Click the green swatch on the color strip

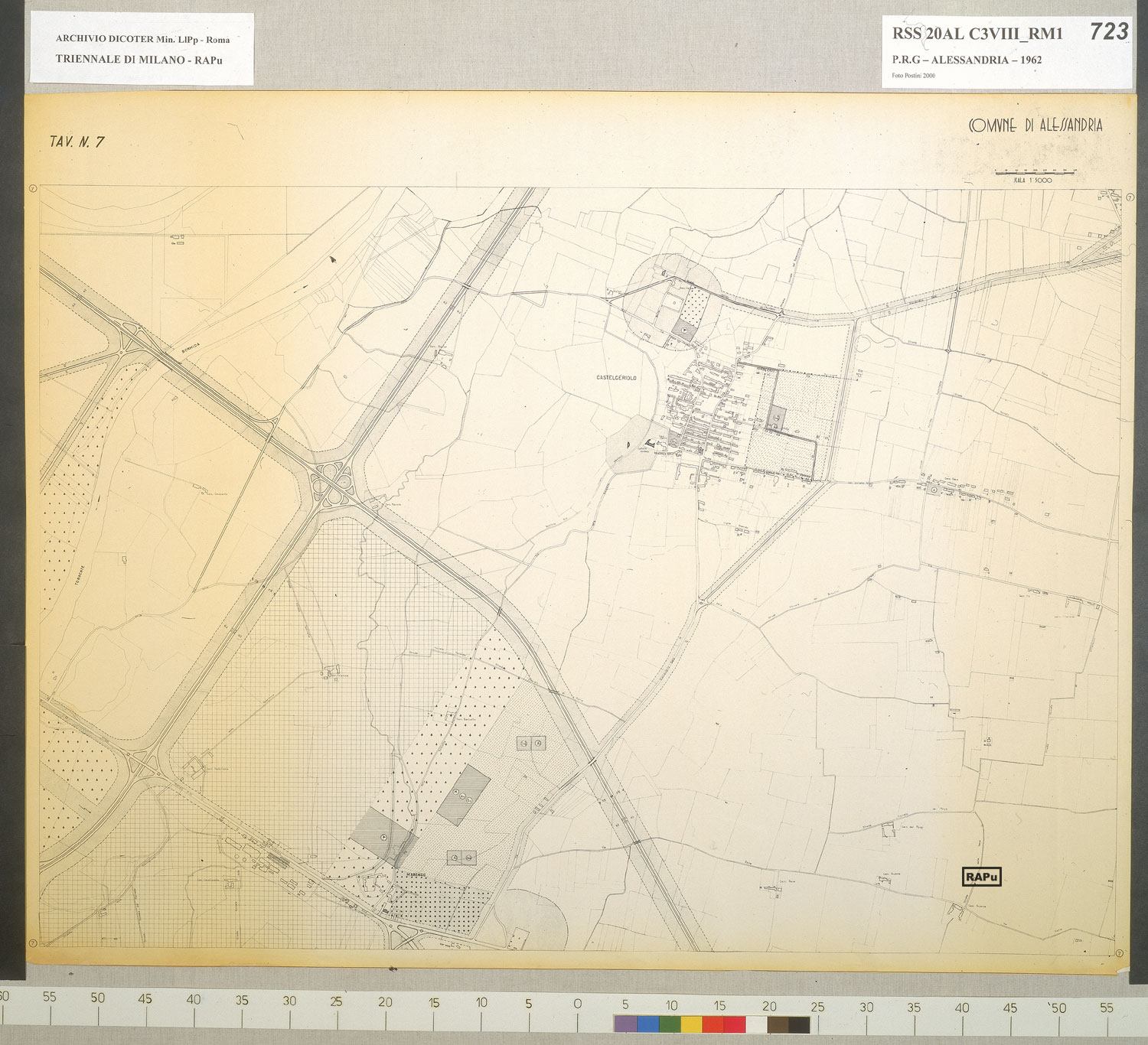pos(670,1024)
